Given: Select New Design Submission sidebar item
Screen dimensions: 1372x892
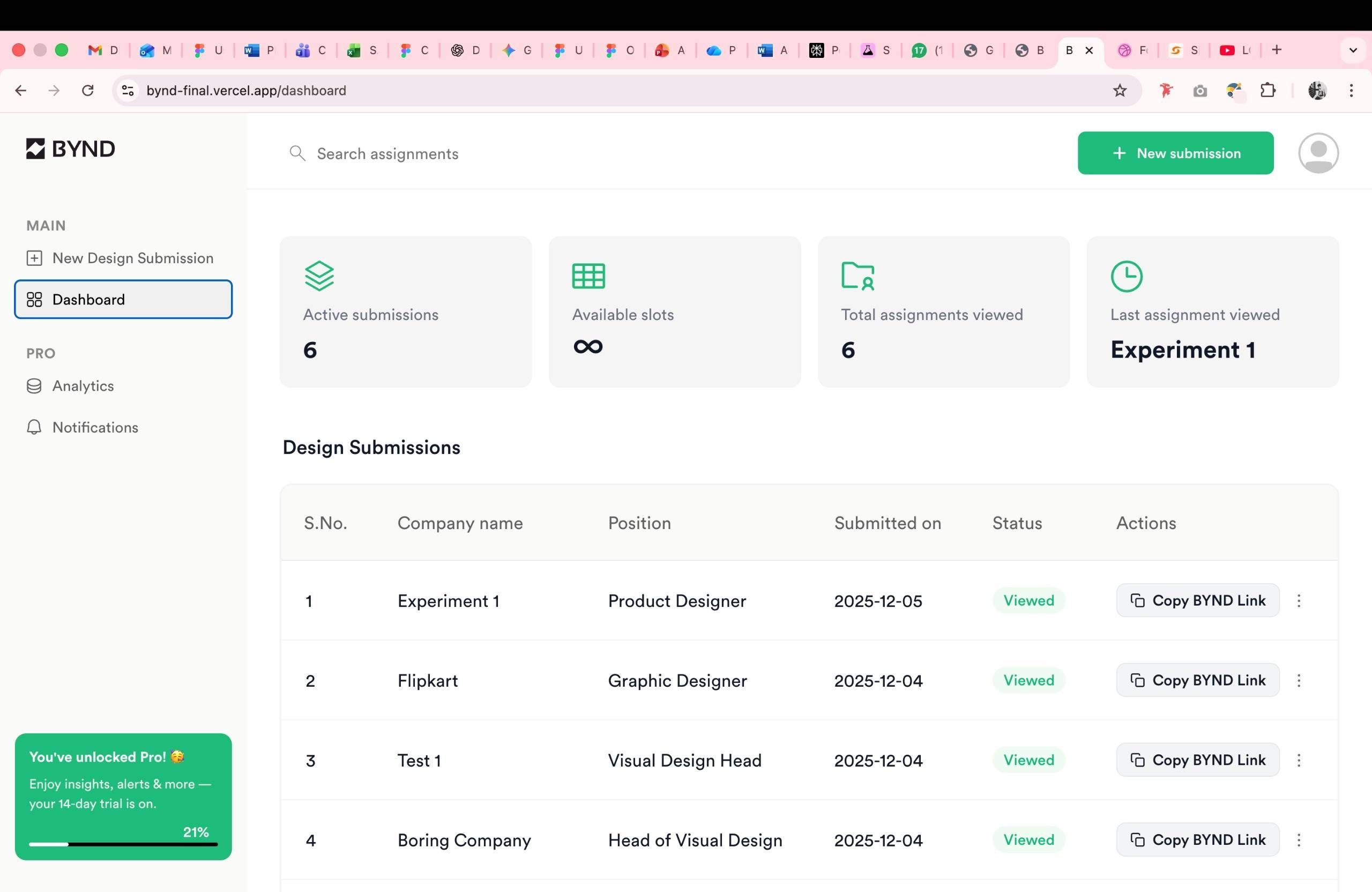Looking at the screenshot, I should coord(132,258).
